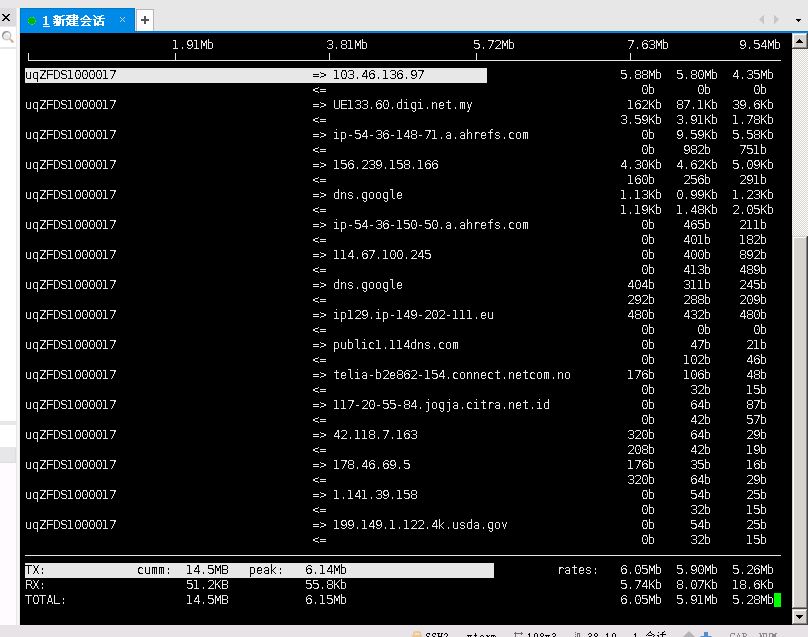Screen dimensions: 808x637
Task: Click the up arrow icon in status bar
Action: 686,633
